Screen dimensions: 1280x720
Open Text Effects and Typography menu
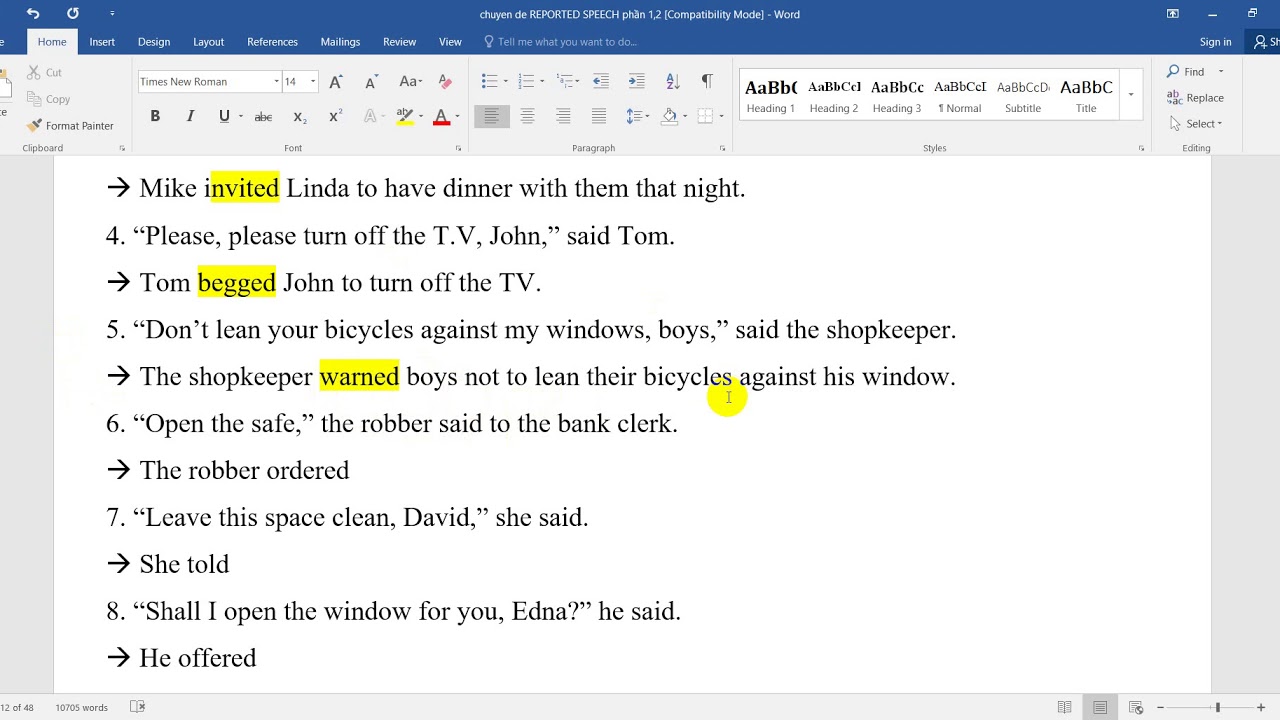coord(371,117)
